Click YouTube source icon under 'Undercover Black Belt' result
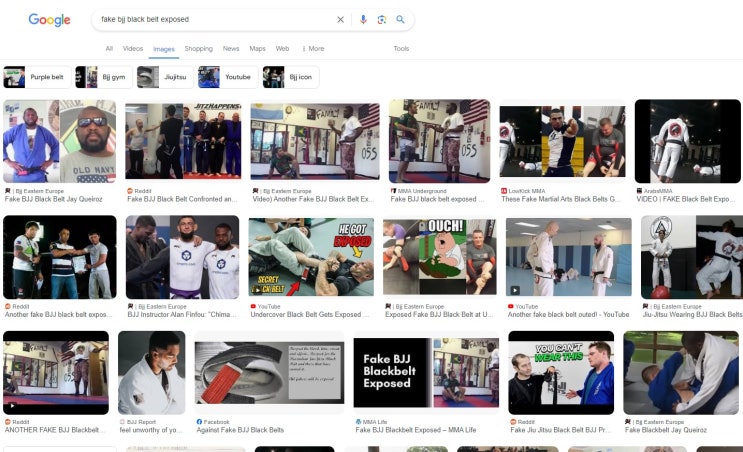This screenshot has height=452, width=743. 253,307
